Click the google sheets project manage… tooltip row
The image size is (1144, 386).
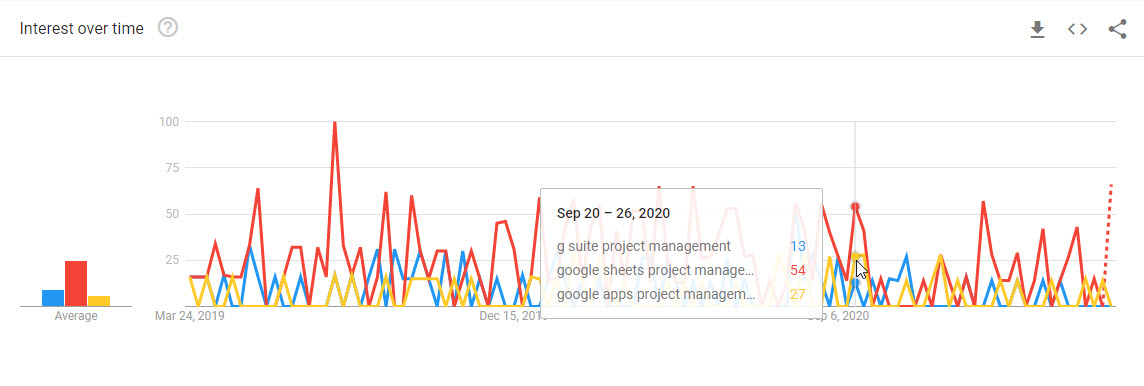681,271
